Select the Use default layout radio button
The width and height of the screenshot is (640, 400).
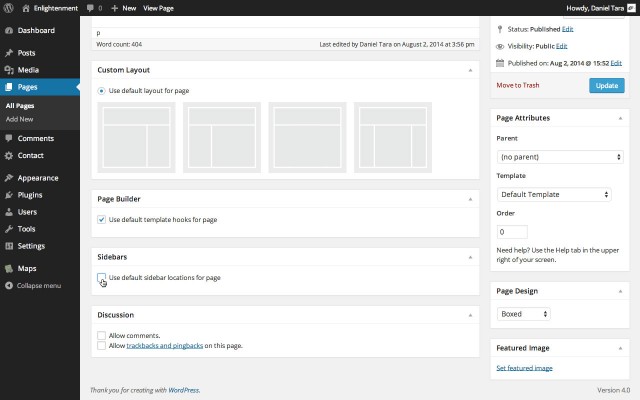pos(102,91)
